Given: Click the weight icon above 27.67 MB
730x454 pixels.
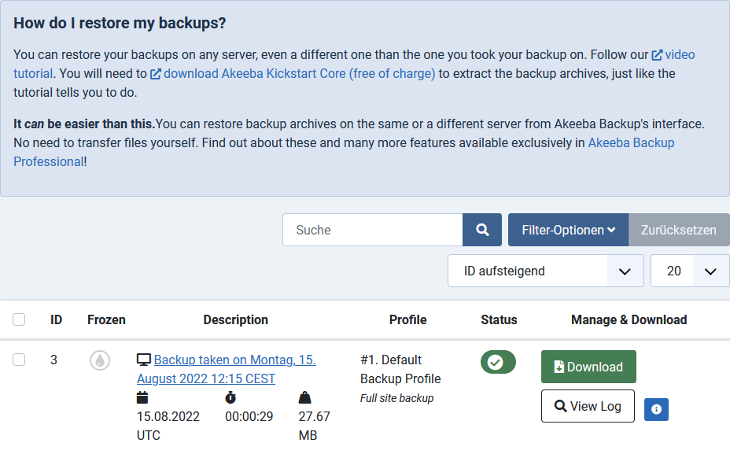Looking at the screenshot, I should coord(304,398).
